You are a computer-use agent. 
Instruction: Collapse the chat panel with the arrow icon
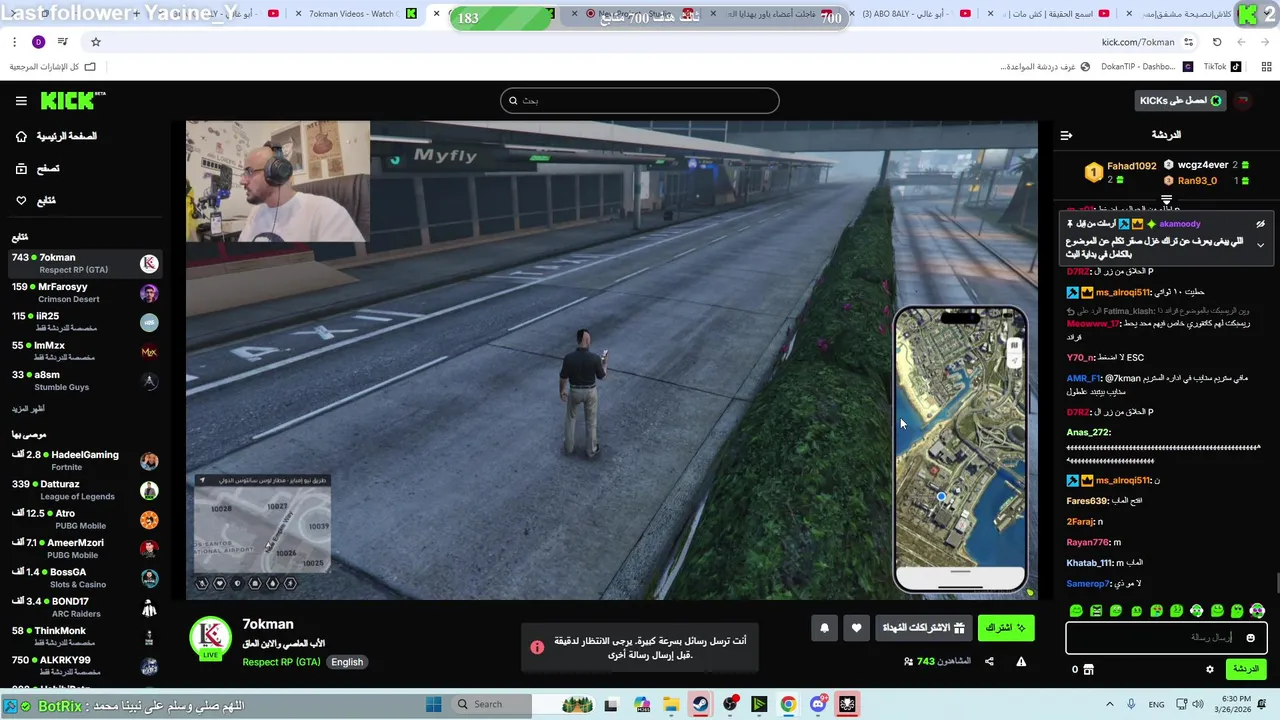pos(1066,135)
